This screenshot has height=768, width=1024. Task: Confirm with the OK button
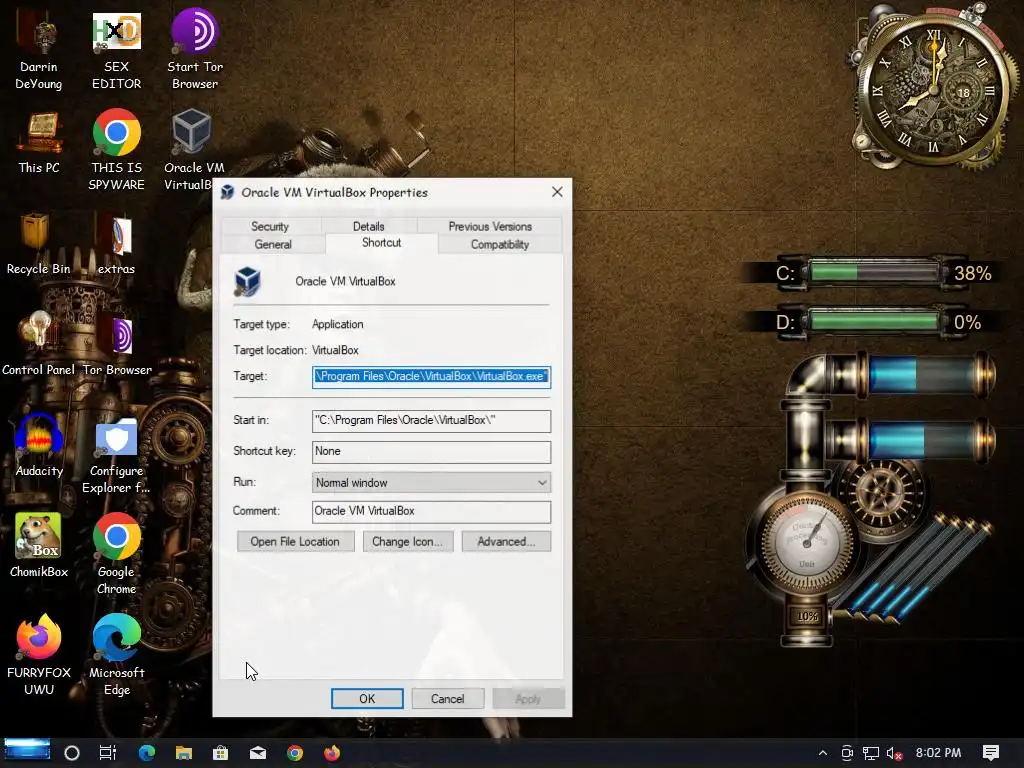(367, 699)
